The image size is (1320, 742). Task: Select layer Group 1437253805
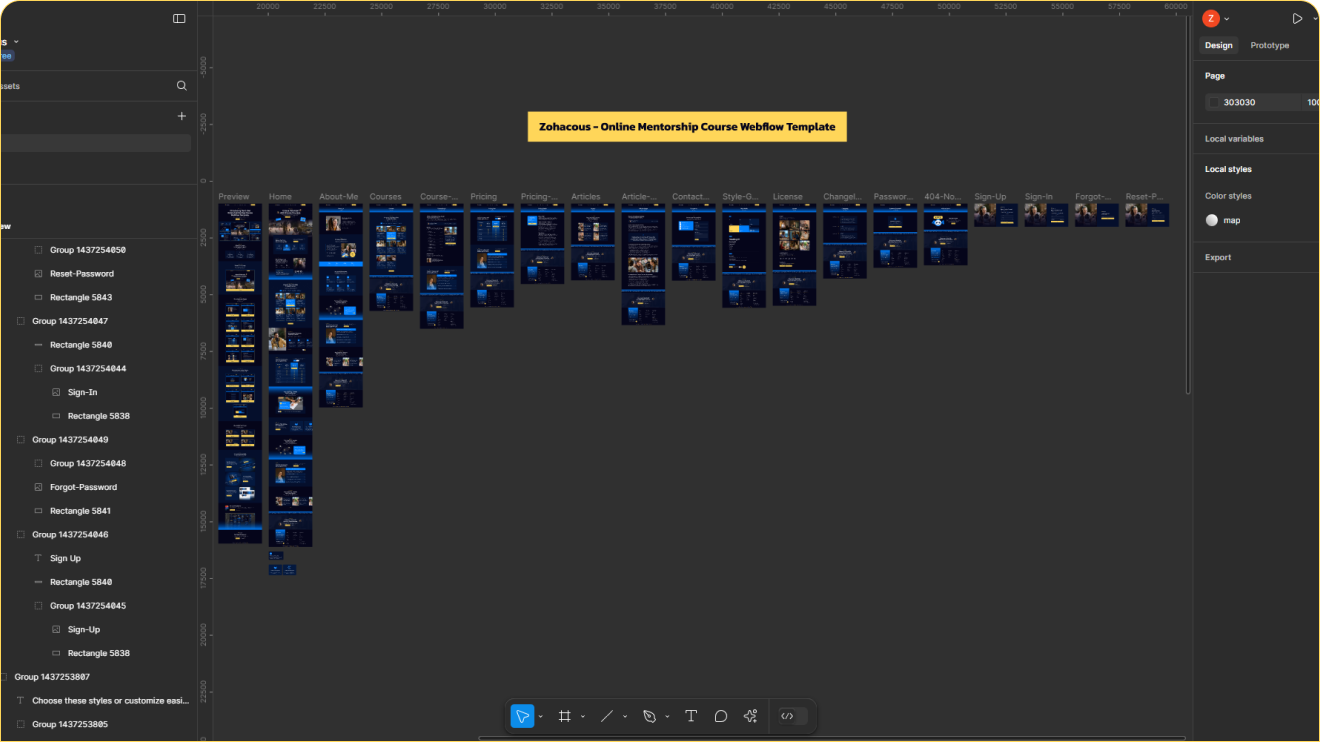[x=70, y=724]
